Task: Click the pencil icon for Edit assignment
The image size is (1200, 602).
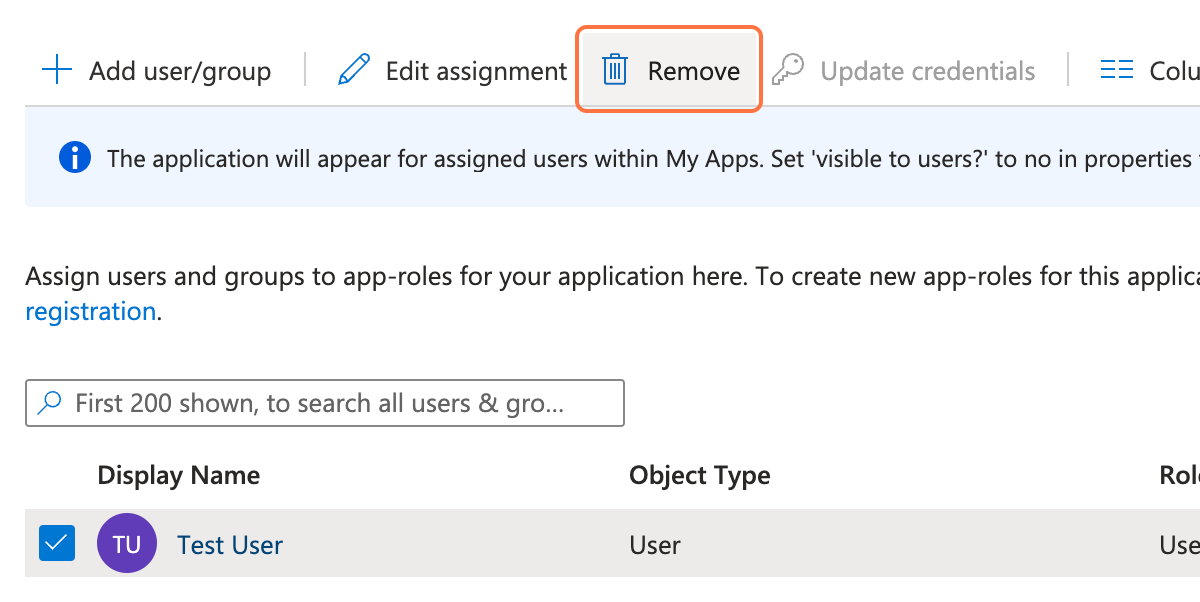Action: pyautogui.click(x=354, y=71)
